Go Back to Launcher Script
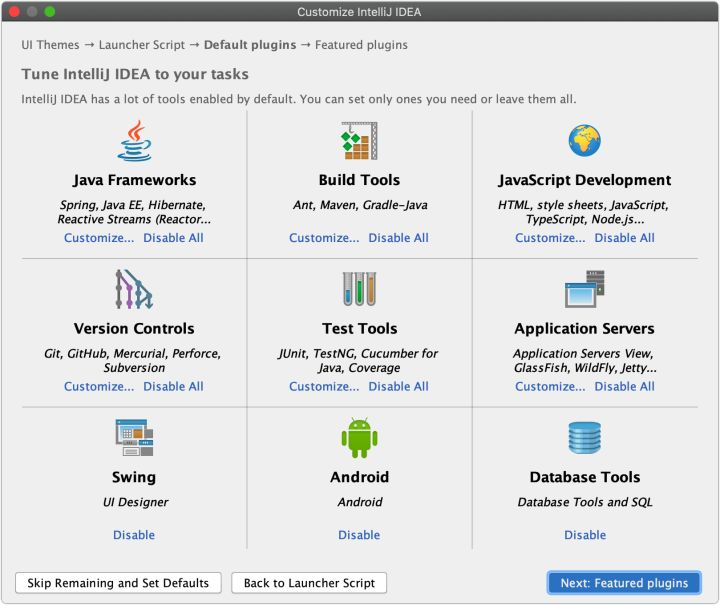This screenshot has width=720, height=605. pos(309,583)
